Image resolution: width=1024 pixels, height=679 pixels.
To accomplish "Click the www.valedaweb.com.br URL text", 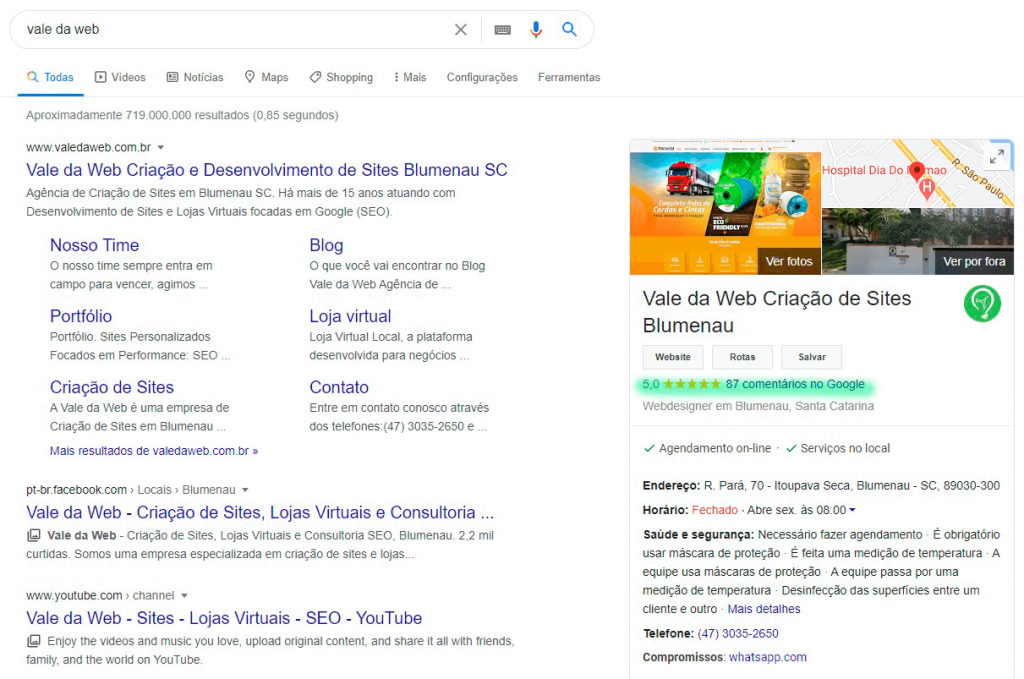I will tap(88, 148).
